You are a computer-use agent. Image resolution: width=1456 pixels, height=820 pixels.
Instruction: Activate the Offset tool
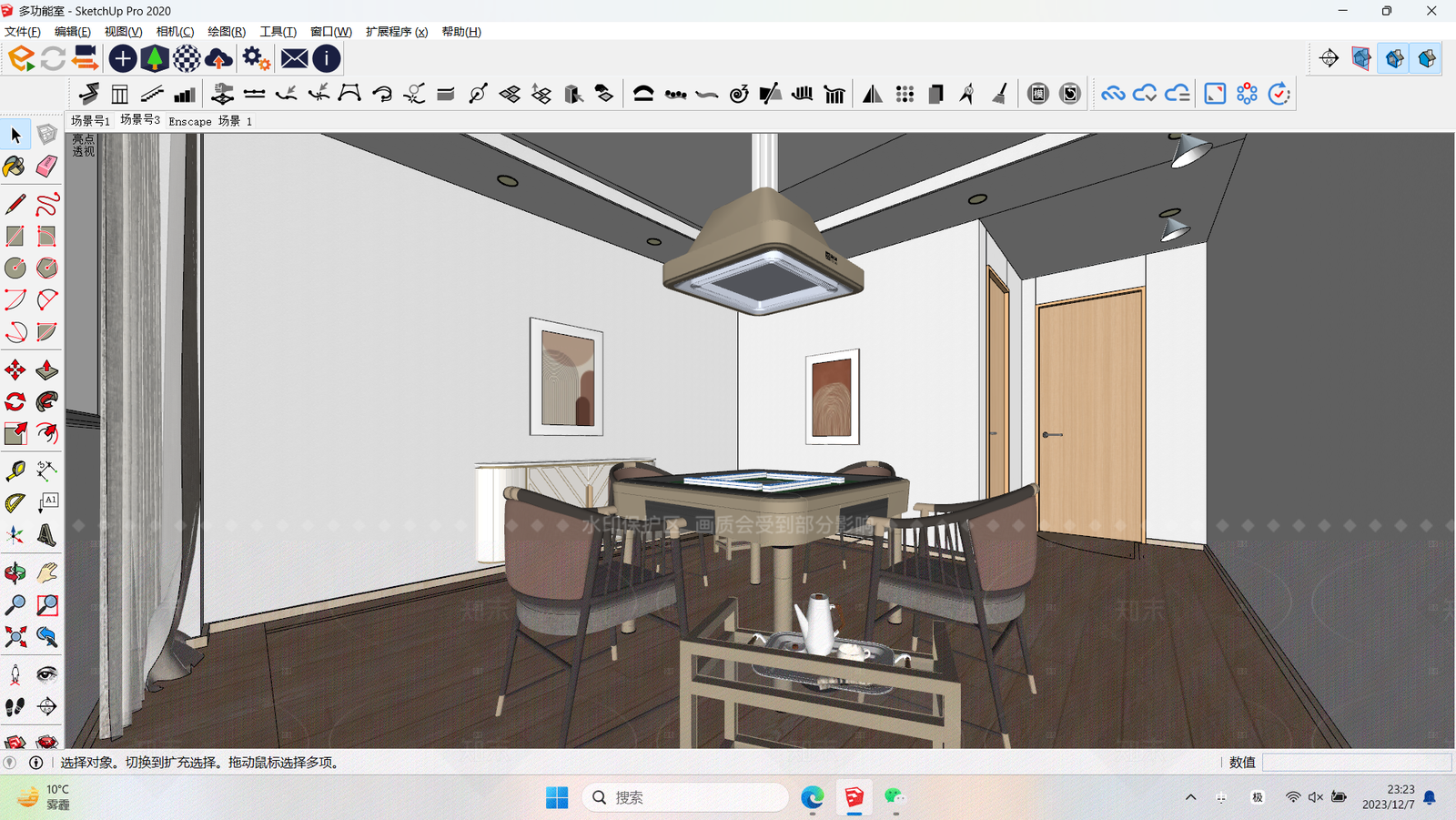click(47, 433)
